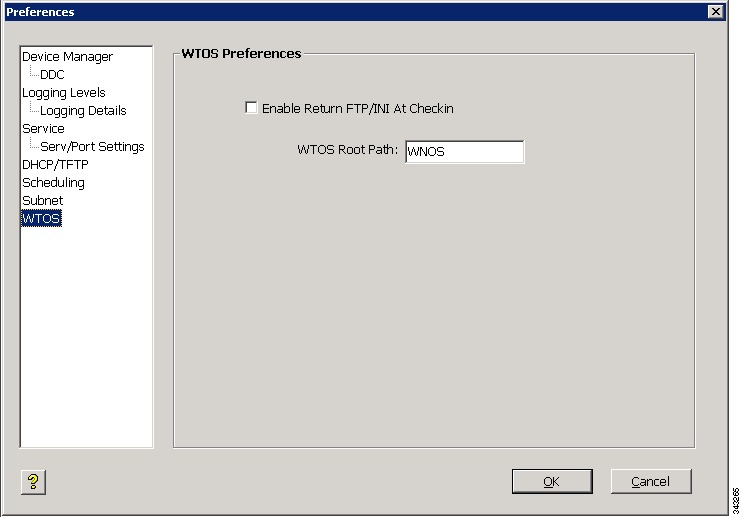Select Subnet preferences
This screenshot has width=743, height=517.
pos(42,201)
